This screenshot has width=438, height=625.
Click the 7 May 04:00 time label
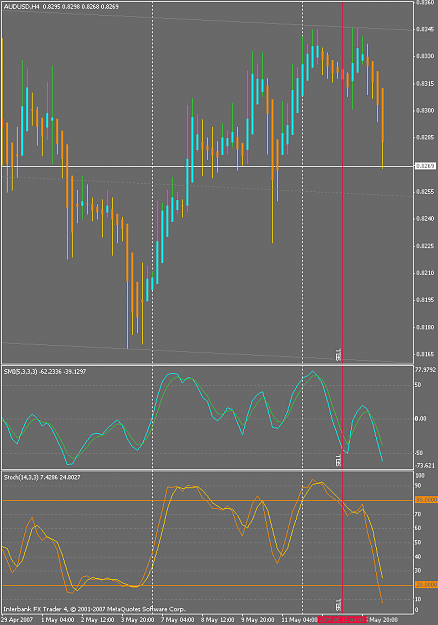tap(178, 620)
